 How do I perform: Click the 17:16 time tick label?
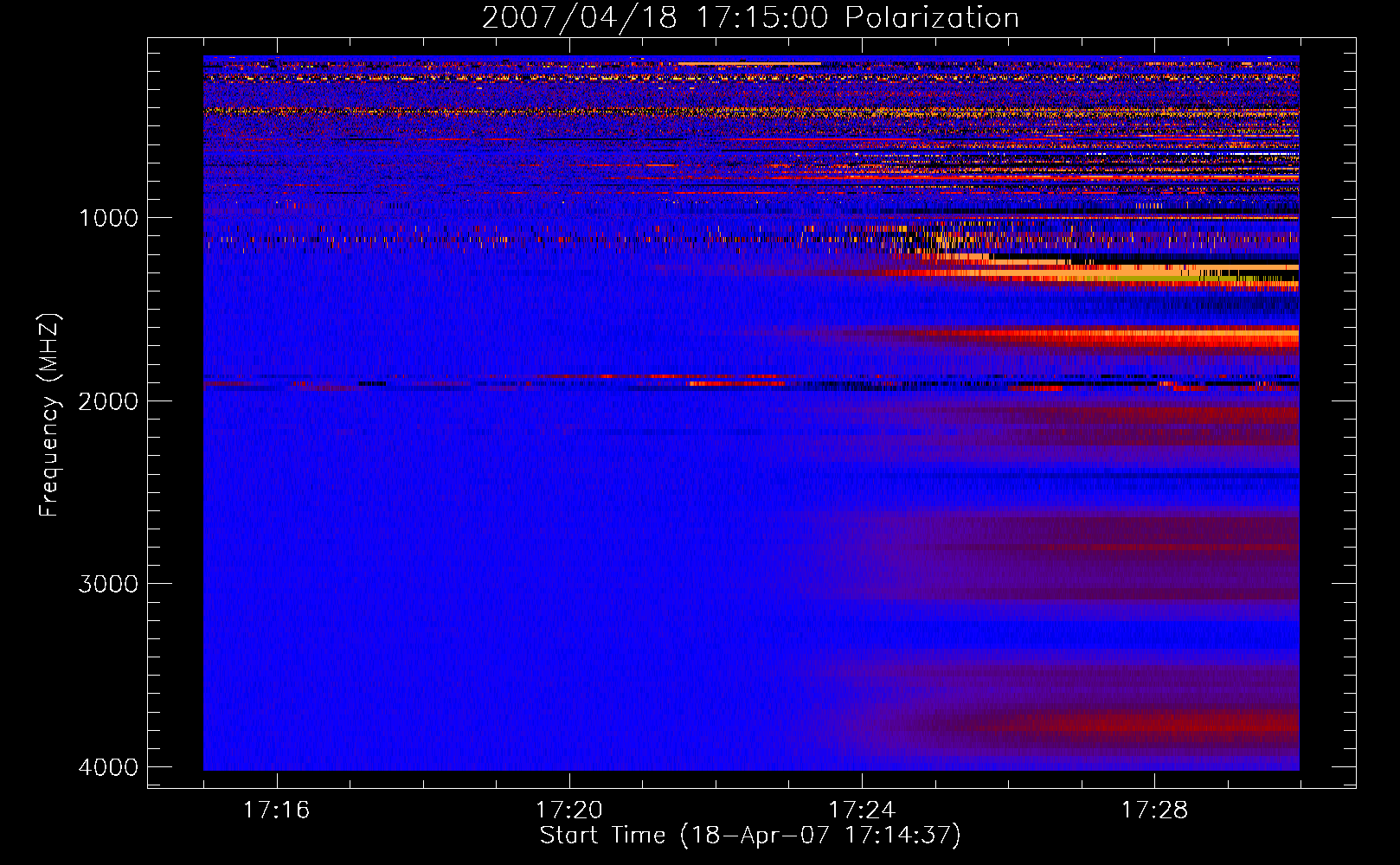click(276, 810)
